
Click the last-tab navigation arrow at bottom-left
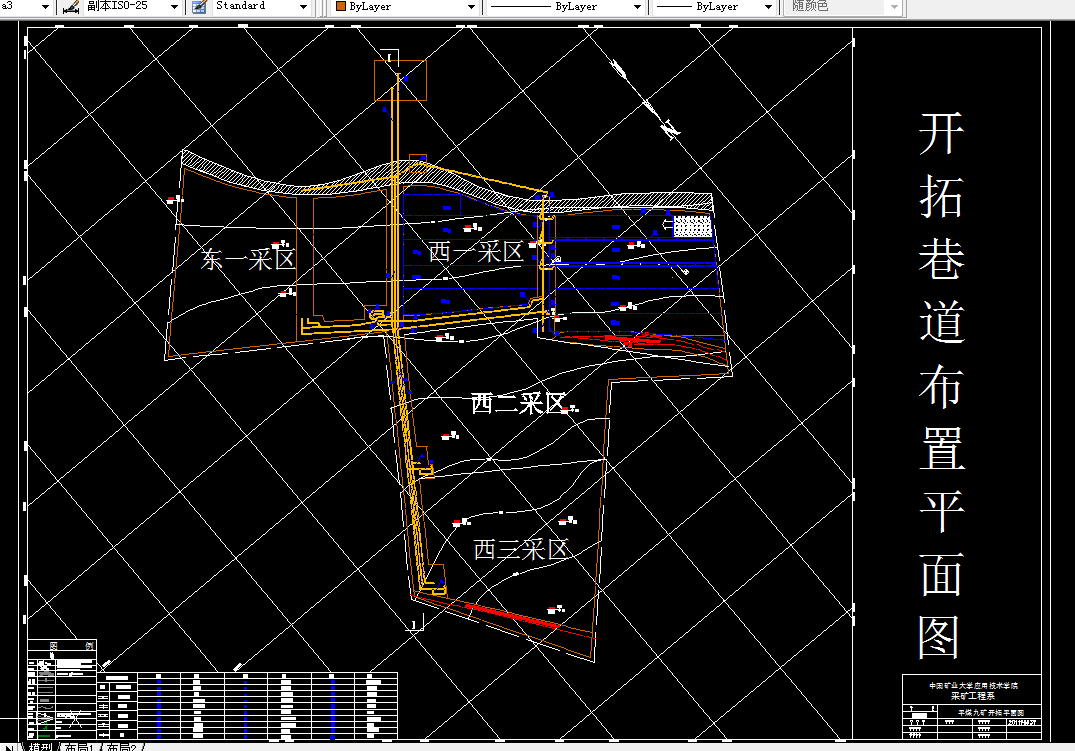(x=10, y=748)
